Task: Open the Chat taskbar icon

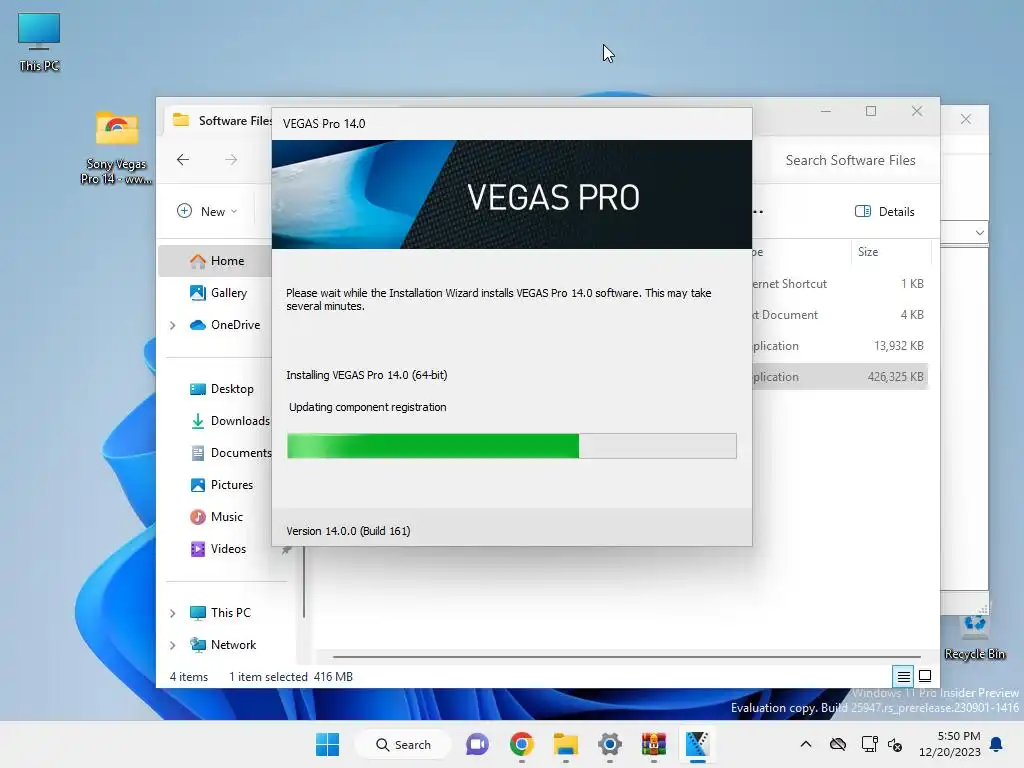Action: tap(477, 744)
